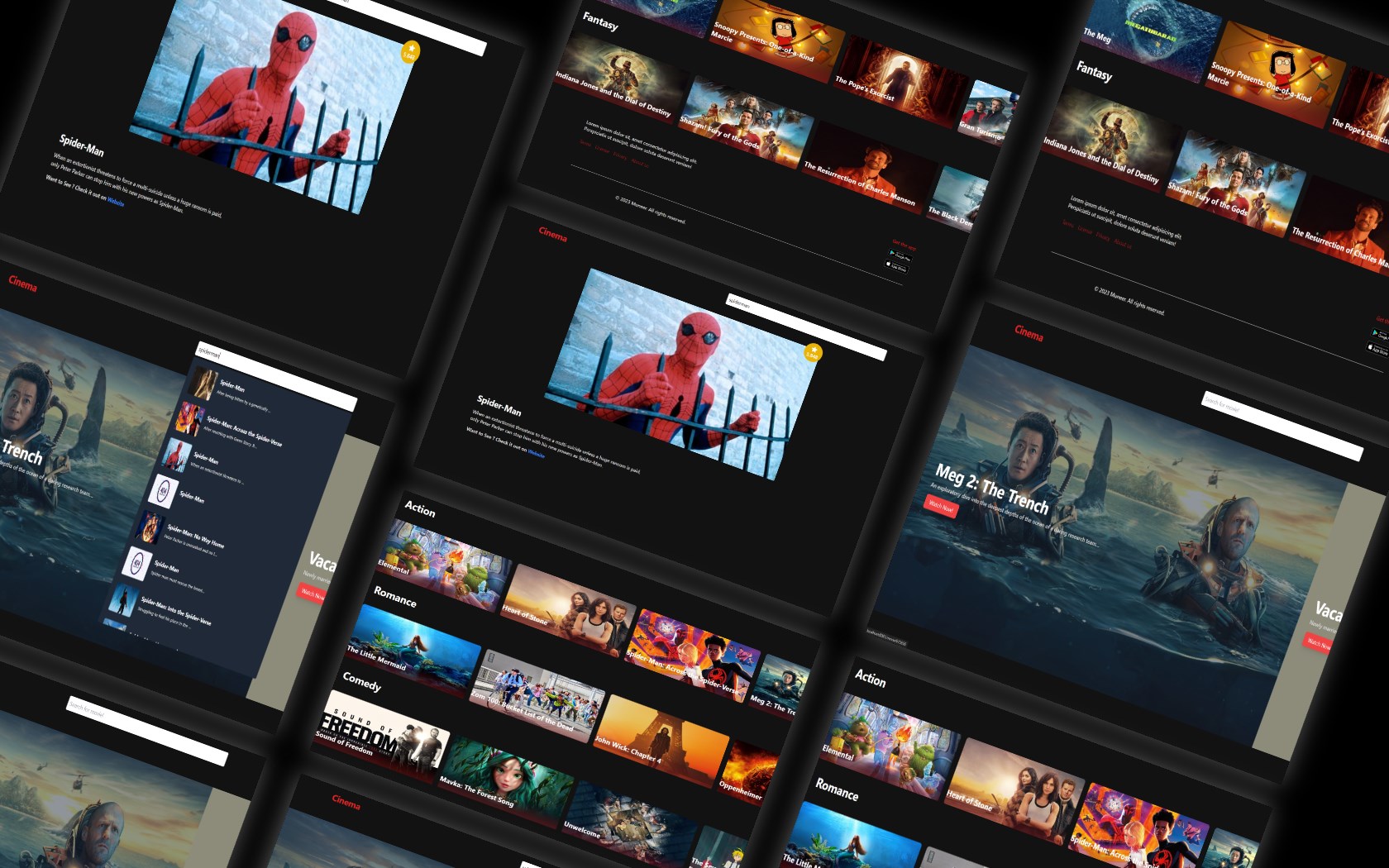
Task: Open the Oppenheimer movie card
Action: point(746,775)
